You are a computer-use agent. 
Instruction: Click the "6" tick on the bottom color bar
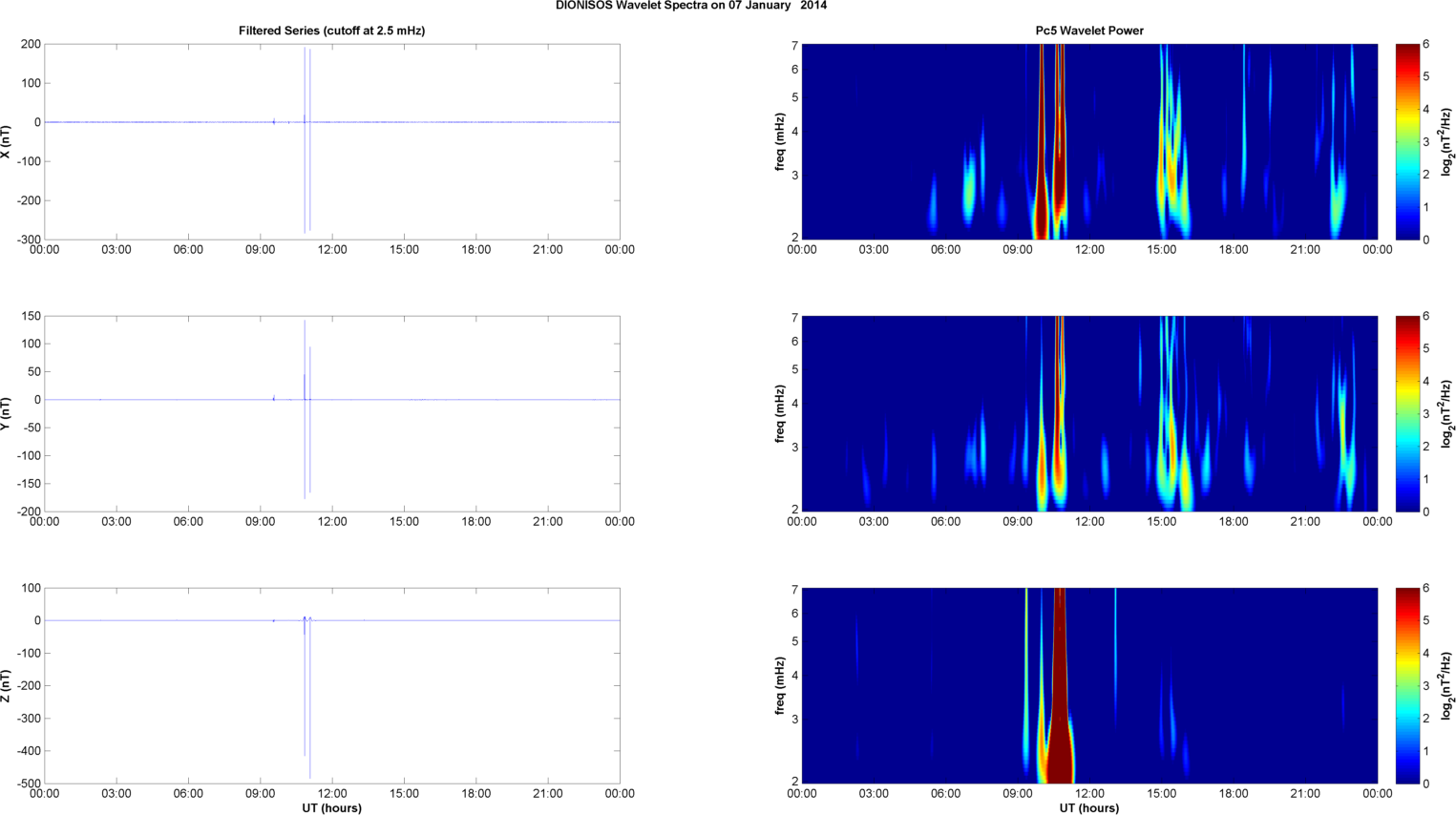pos(1425,589)
